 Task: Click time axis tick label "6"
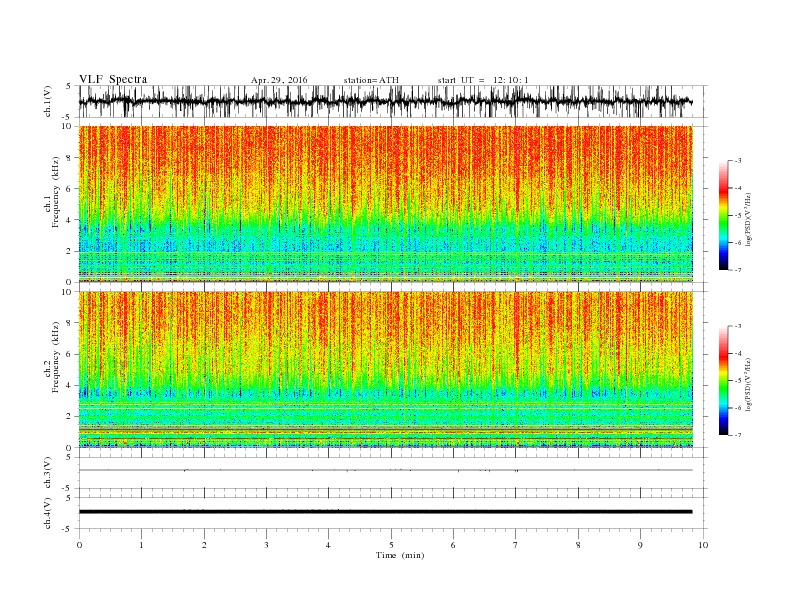click(x=453, y=545)
